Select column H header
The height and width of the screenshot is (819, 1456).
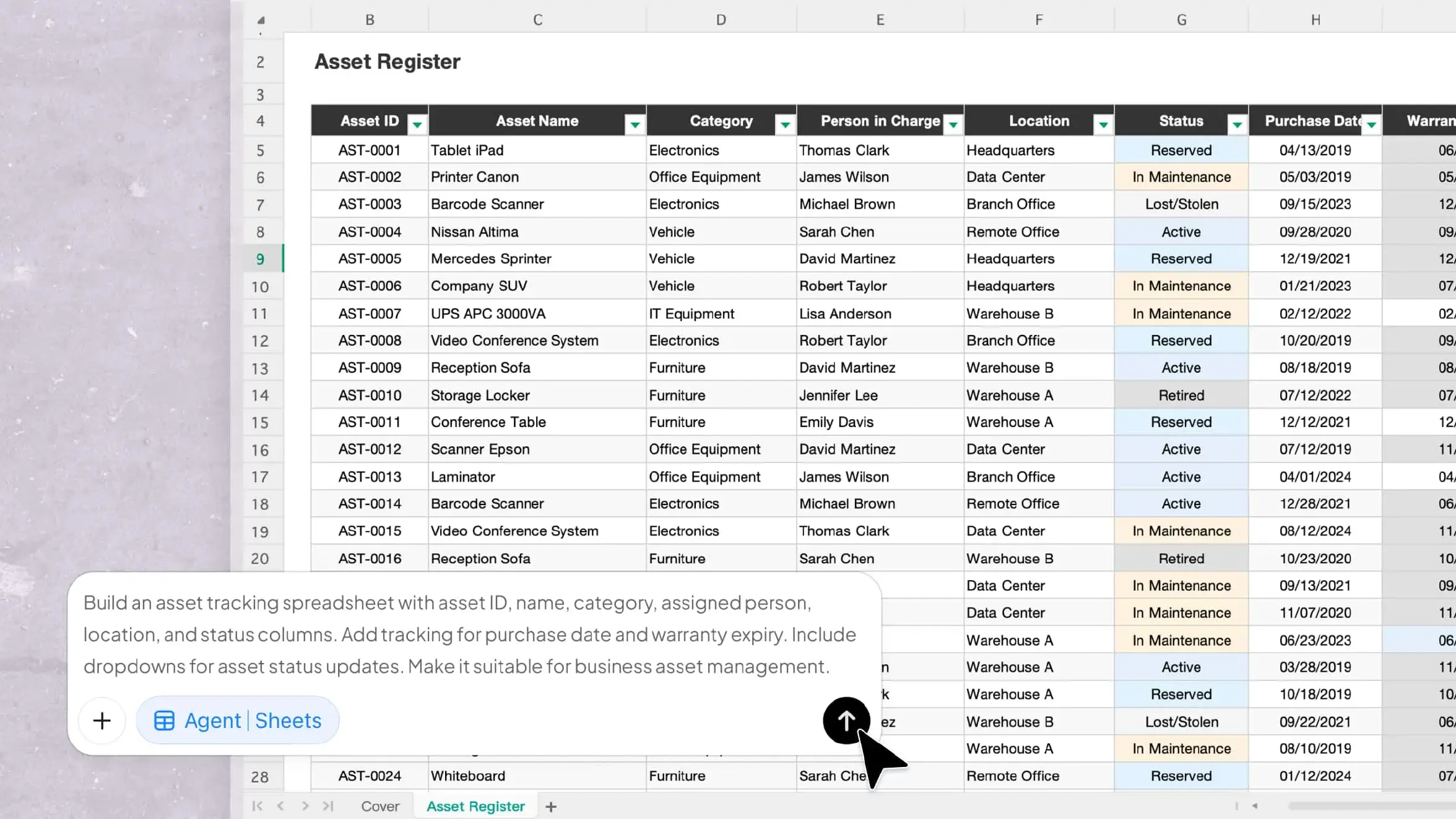click(x=1315, y=20)
